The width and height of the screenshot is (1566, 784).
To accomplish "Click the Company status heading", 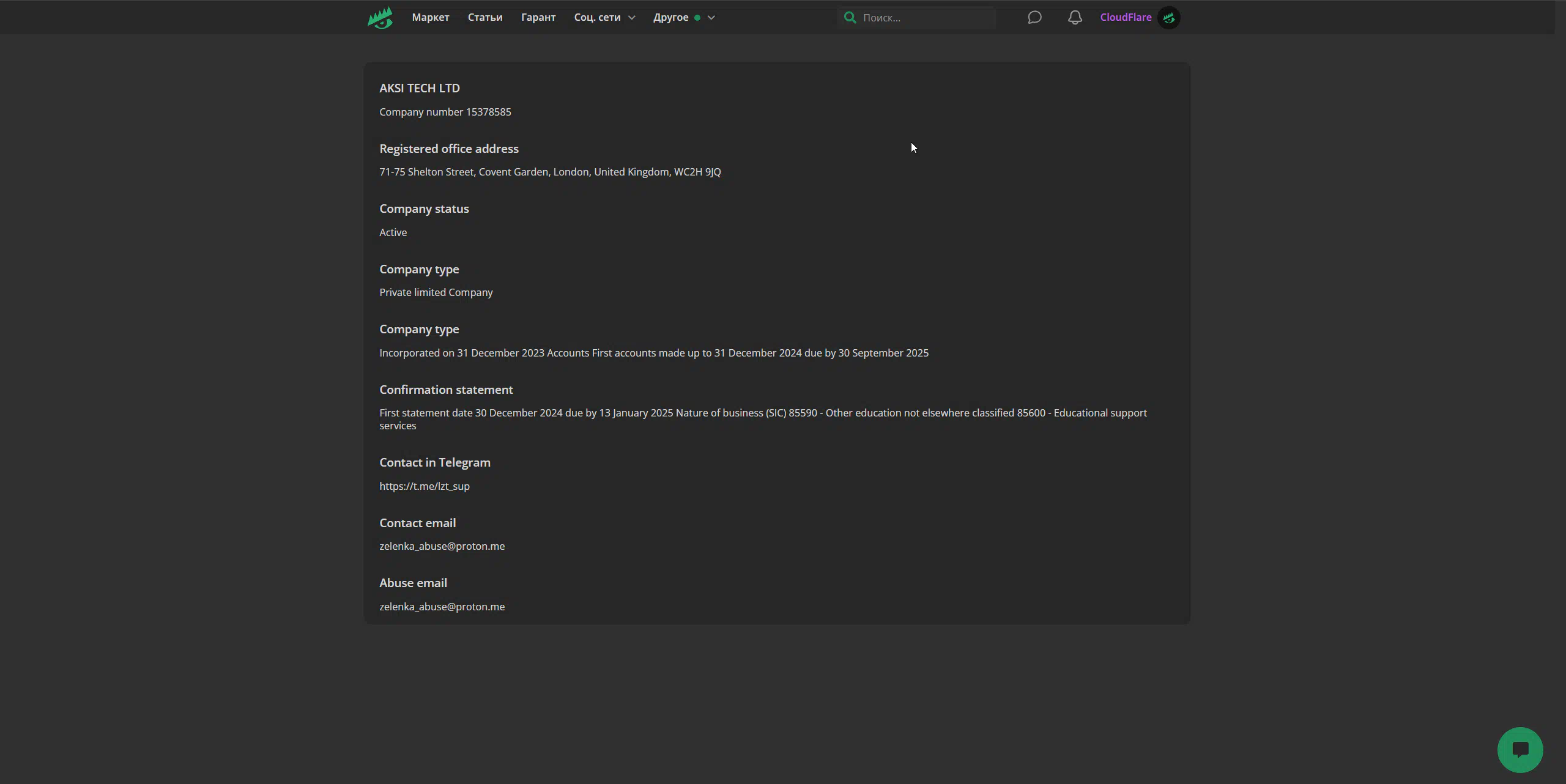I will (424, 209).
